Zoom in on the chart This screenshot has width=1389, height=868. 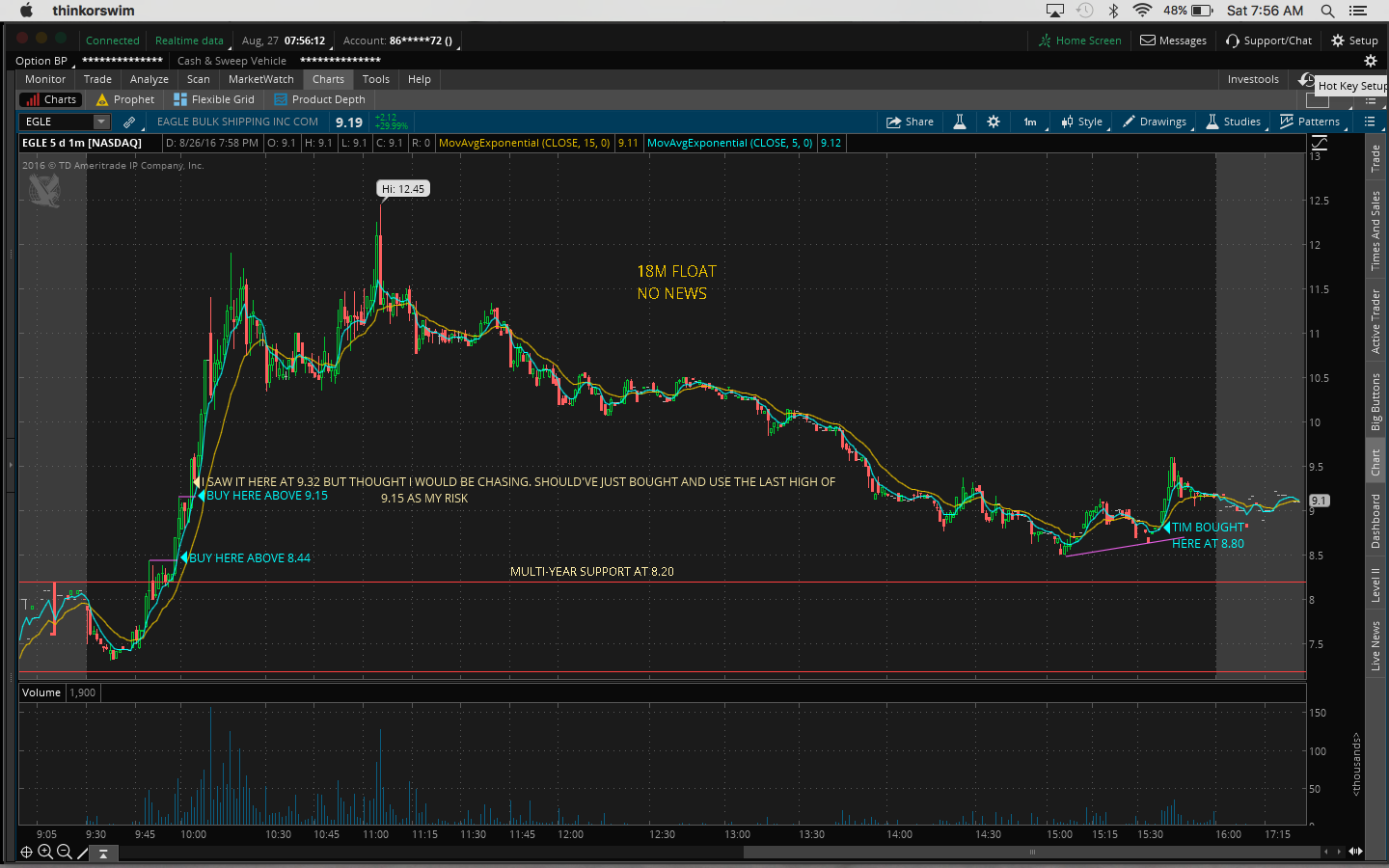[44, 852]
